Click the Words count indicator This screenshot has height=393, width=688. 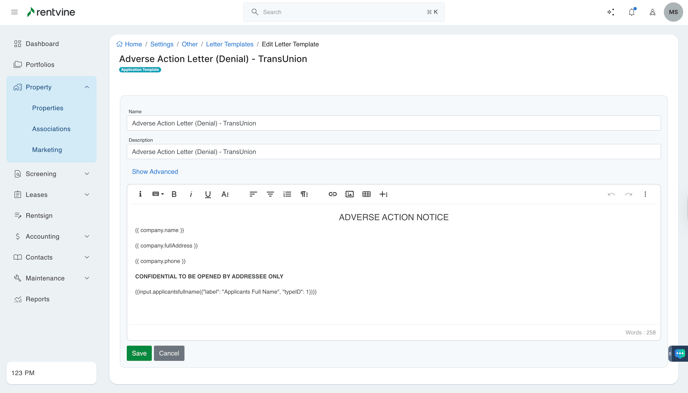(640, 332)
